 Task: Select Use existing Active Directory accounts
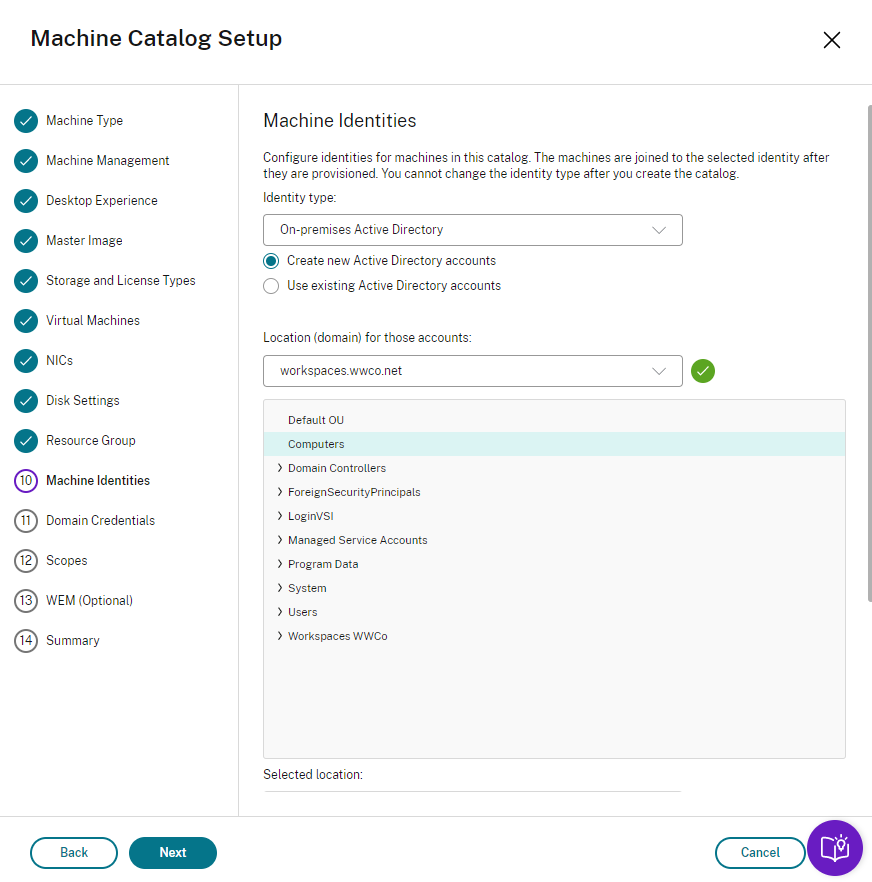tap(271, 286)
